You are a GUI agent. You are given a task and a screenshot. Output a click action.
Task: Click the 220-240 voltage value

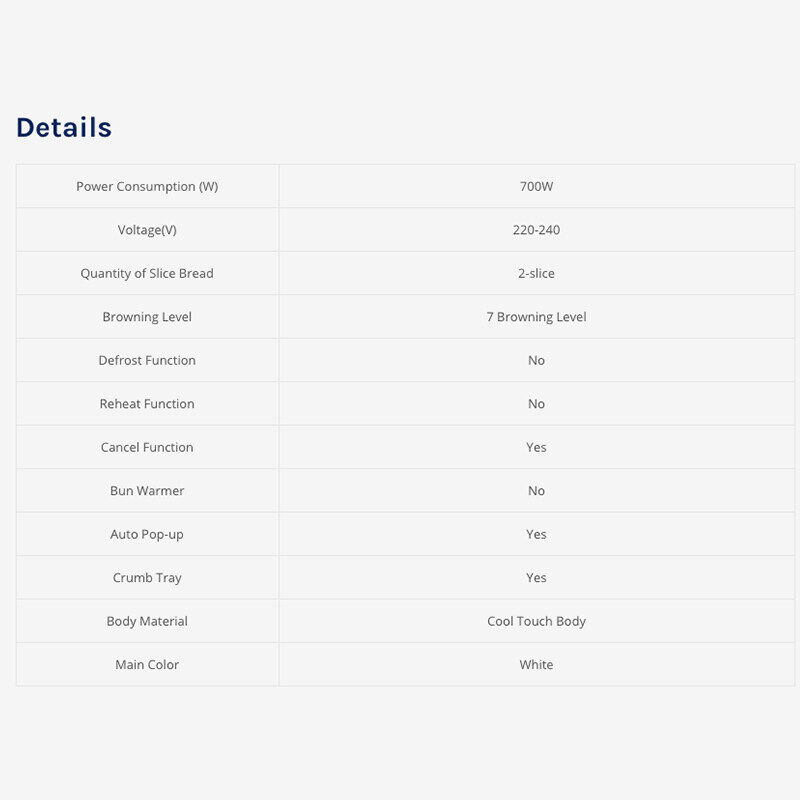point(536,230)
